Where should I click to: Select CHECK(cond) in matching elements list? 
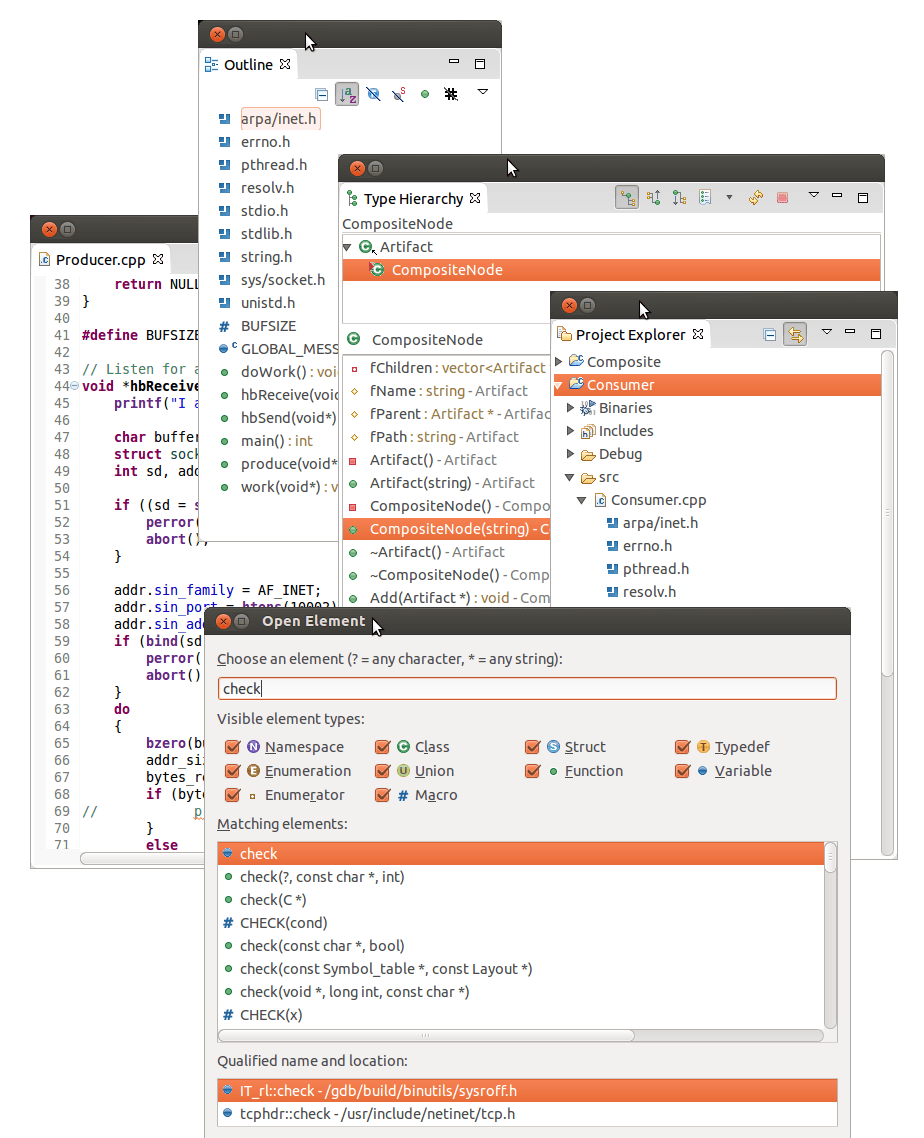(283, 923)
